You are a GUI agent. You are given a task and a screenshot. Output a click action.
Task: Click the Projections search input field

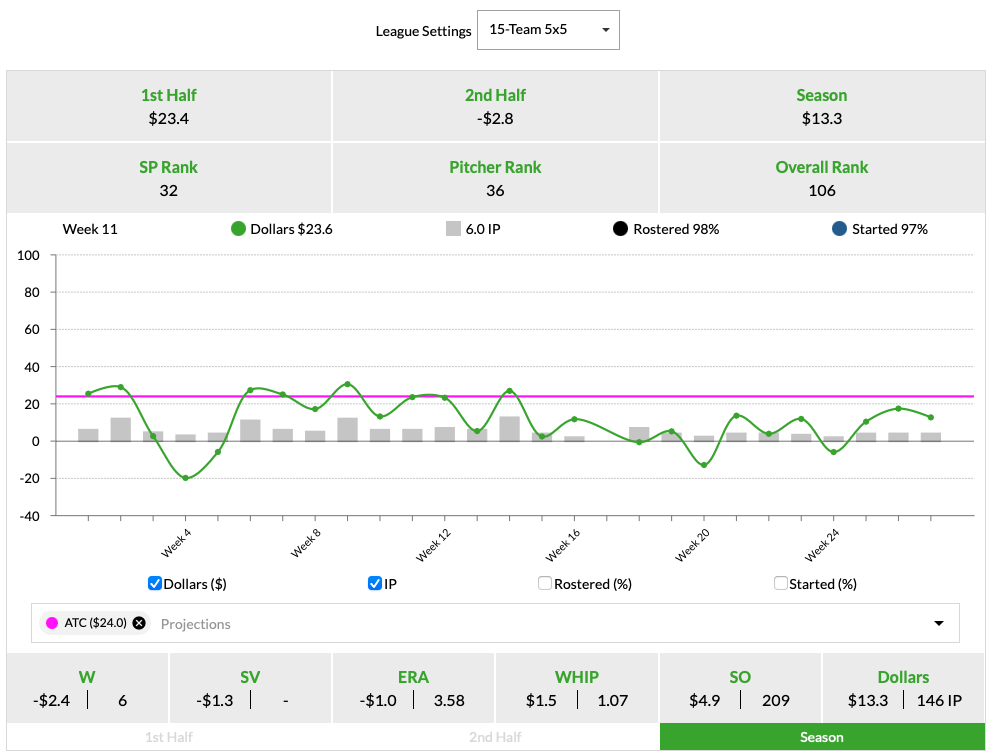(x=500, y=623)
